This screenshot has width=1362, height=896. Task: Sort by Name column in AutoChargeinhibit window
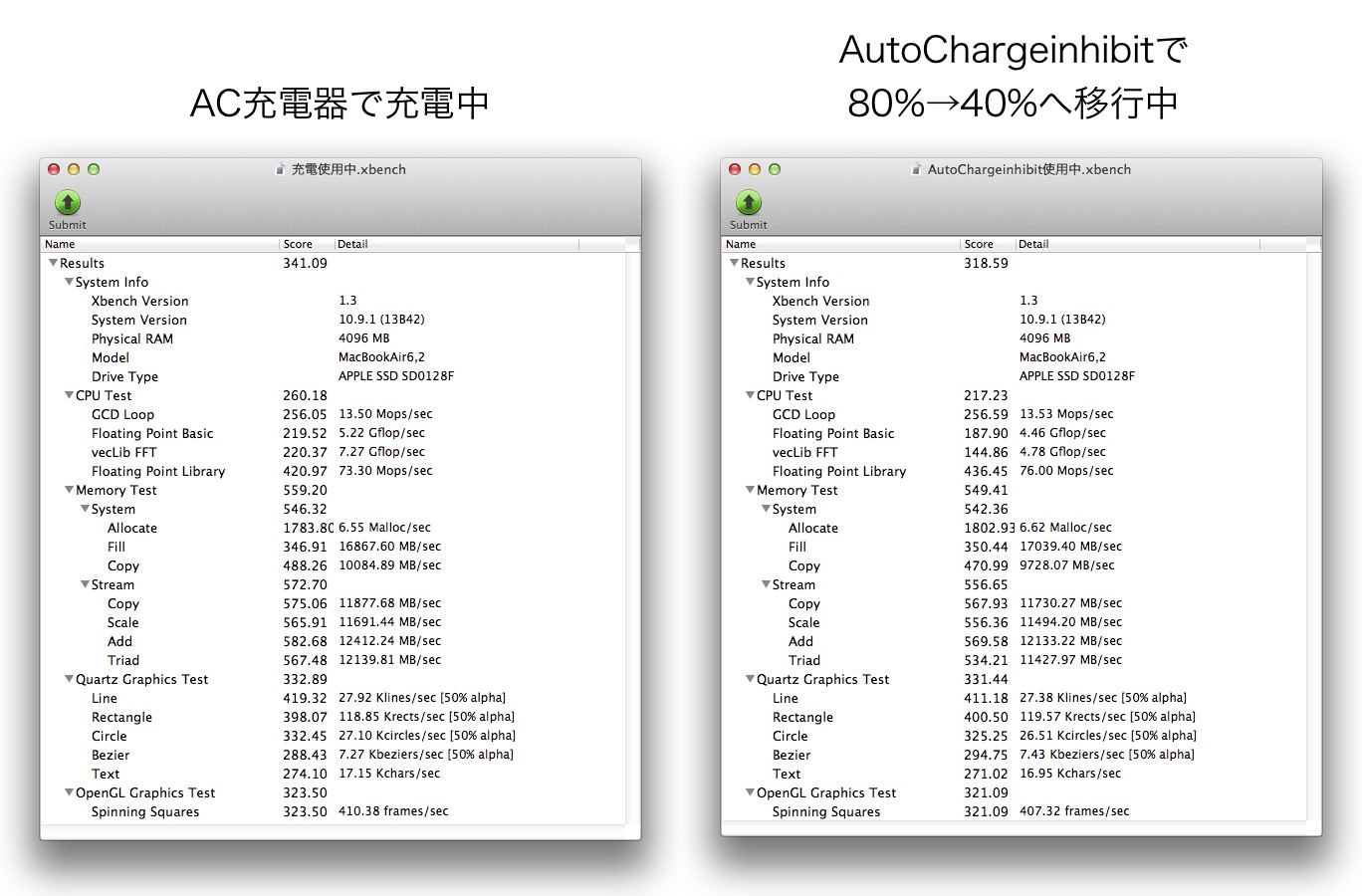(x=841, y=244)
